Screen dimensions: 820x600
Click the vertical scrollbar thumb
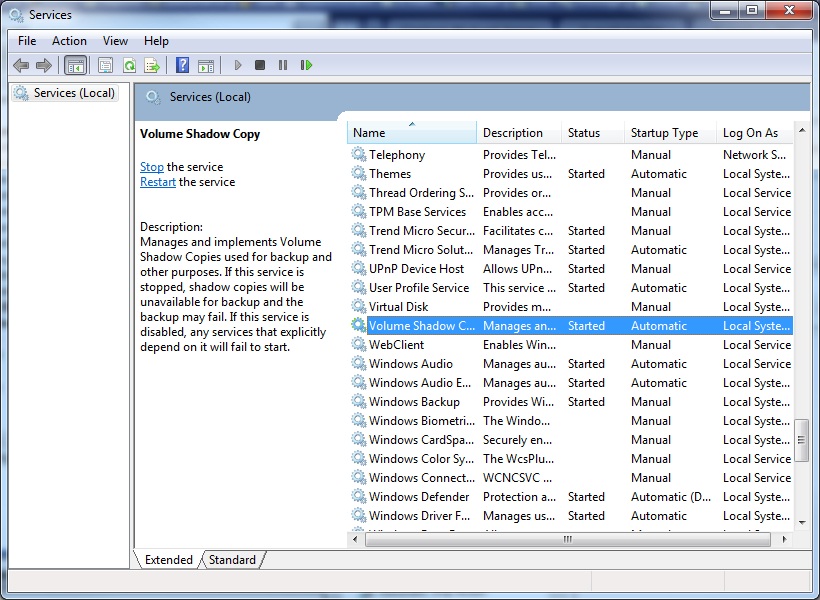click(802, 440)
